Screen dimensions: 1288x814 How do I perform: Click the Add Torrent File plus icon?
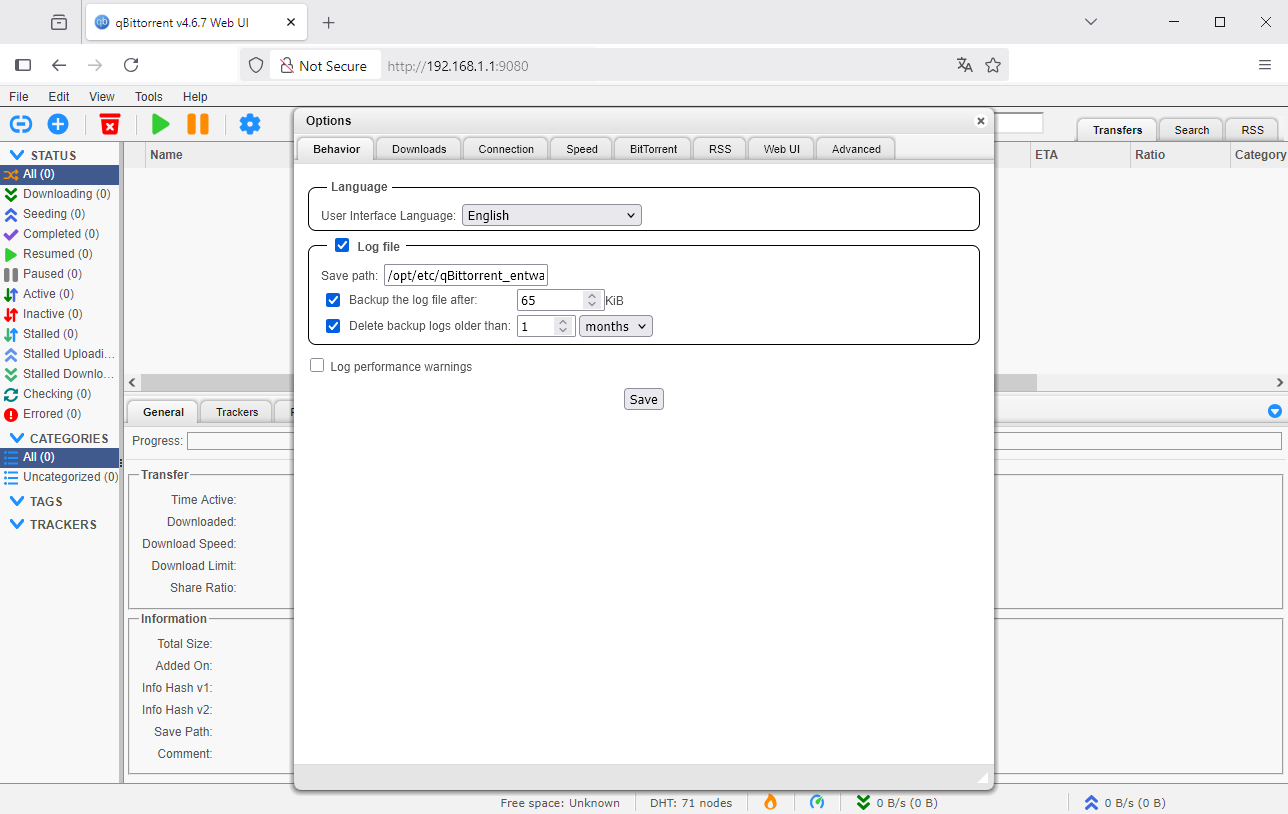point(58,124)
